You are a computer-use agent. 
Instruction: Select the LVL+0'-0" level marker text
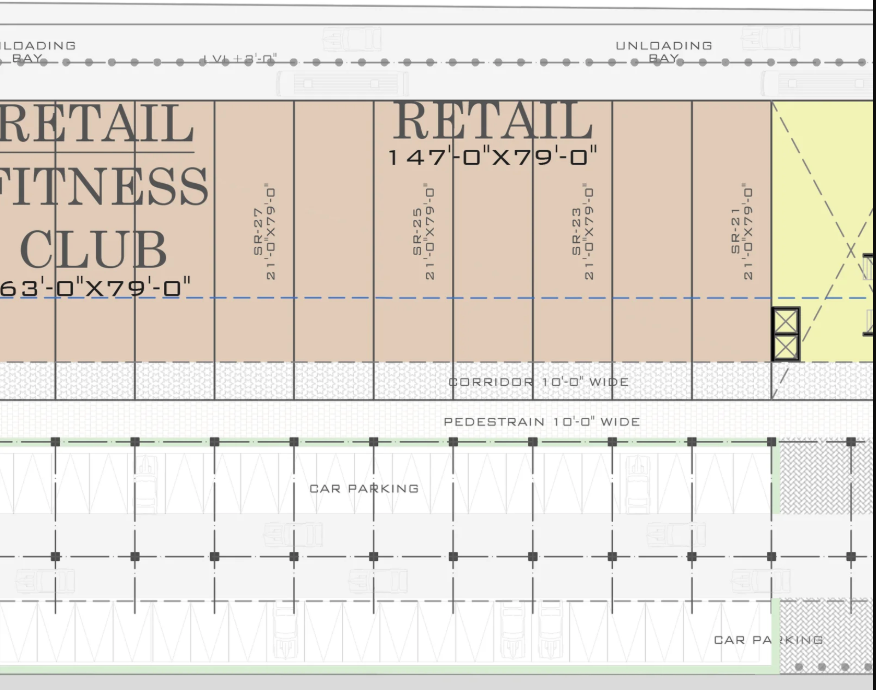pos(239,60)
